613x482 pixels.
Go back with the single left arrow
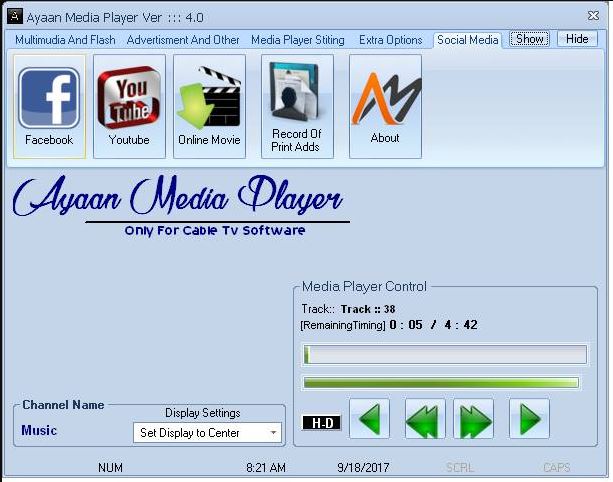tap(369, 419)
